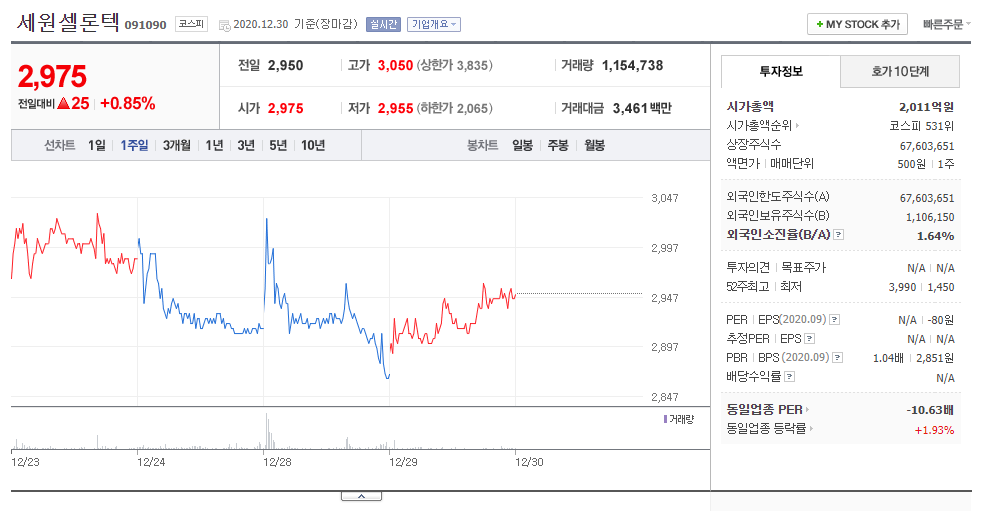This screenshot has width=982, height=511.
Task: Click the +0.85% change value
Action: (128, 103)
